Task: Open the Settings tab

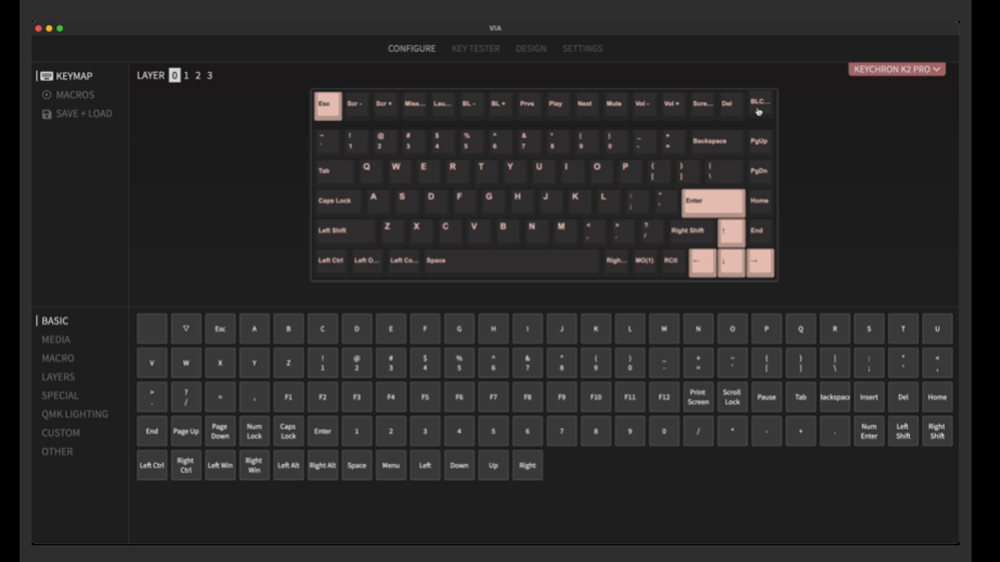Action: click(582, 48)
